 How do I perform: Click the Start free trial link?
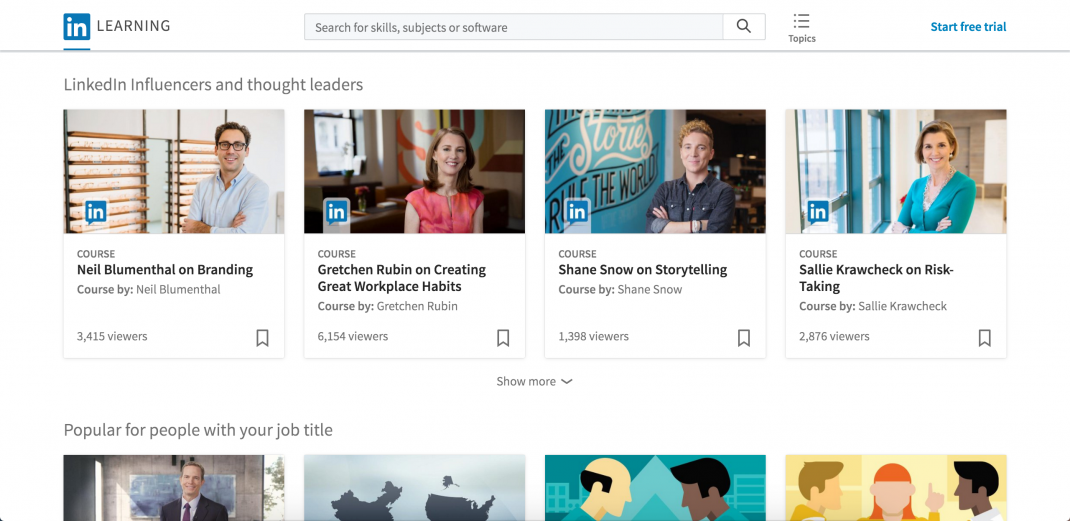click(x=968, y=27)
